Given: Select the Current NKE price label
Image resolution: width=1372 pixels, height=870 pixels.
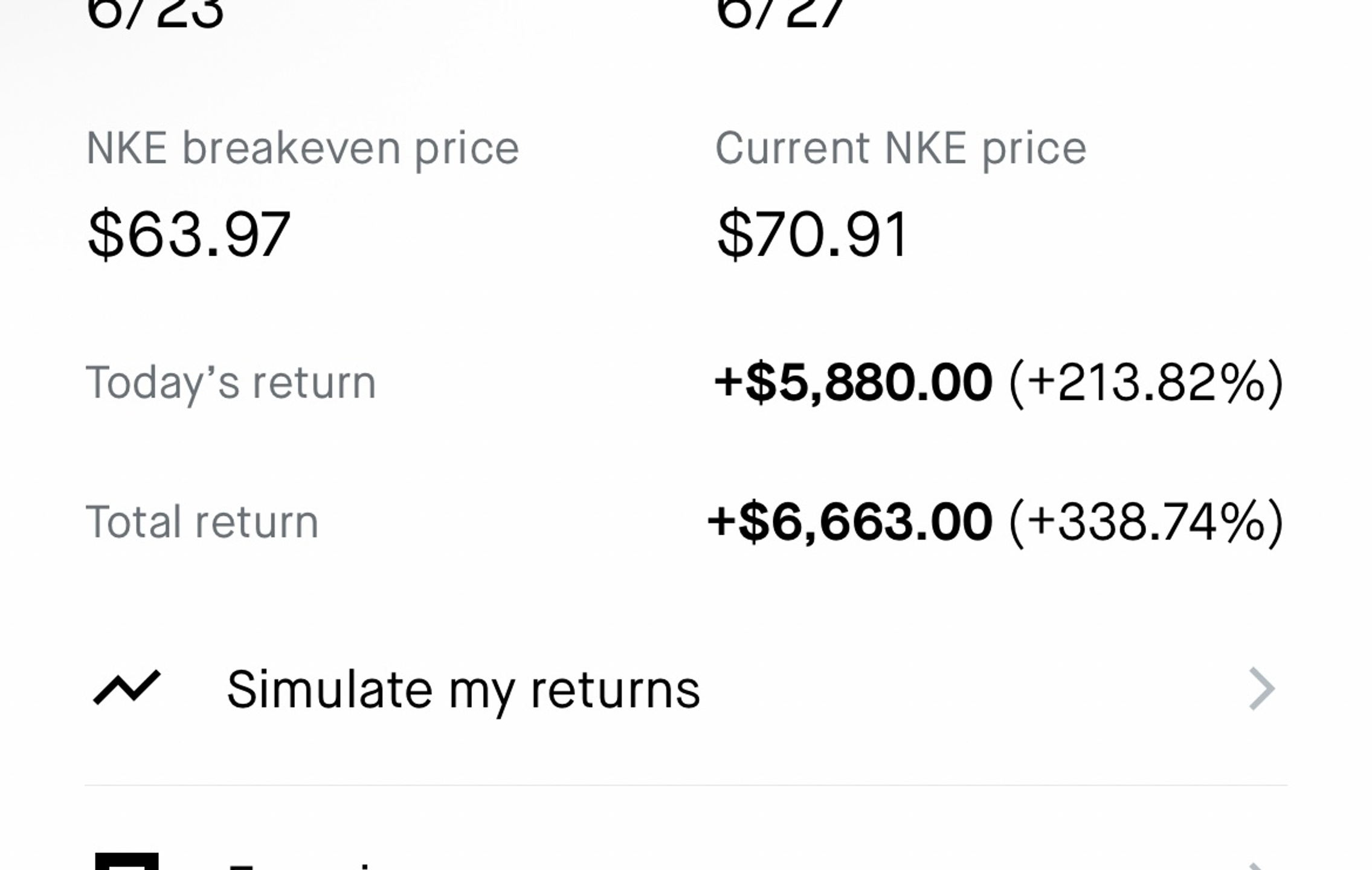Looking at the screenshot, I should 901,149.
